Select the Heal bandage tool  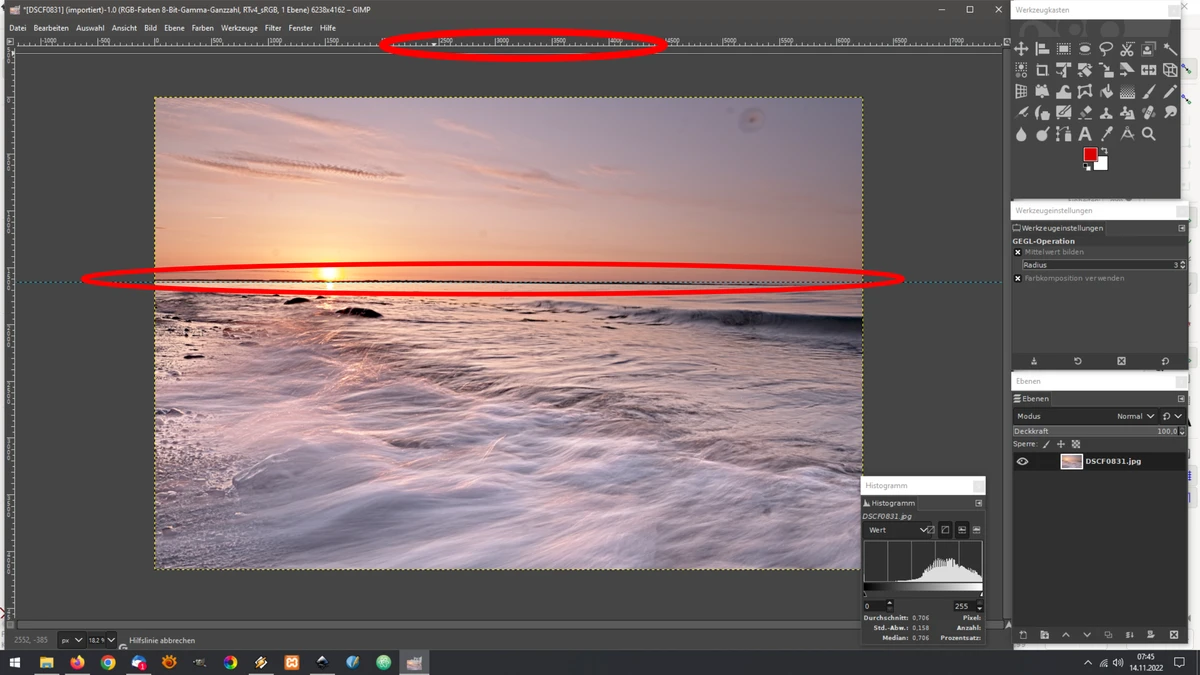point(1149,113)
